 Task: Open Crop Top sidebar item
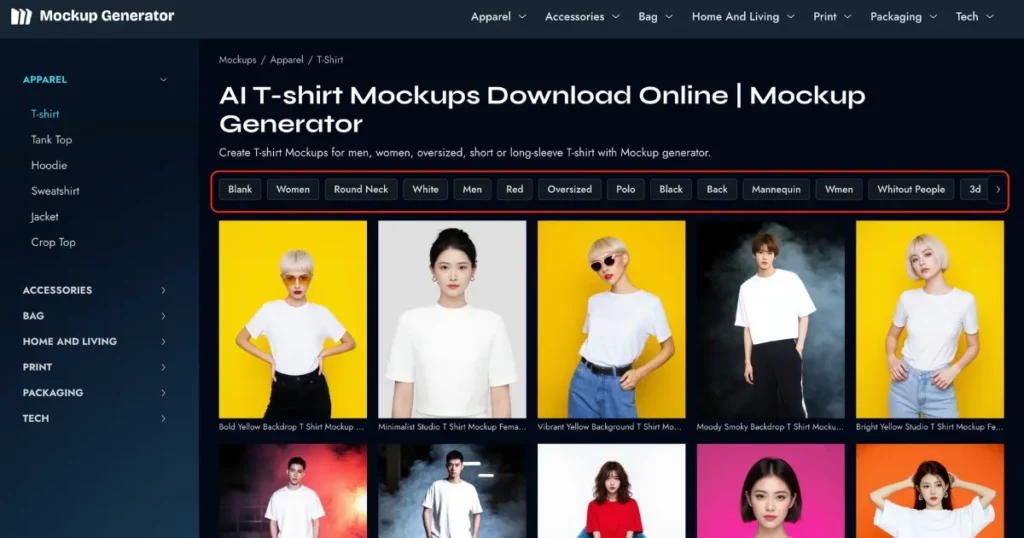coord(53,243)
